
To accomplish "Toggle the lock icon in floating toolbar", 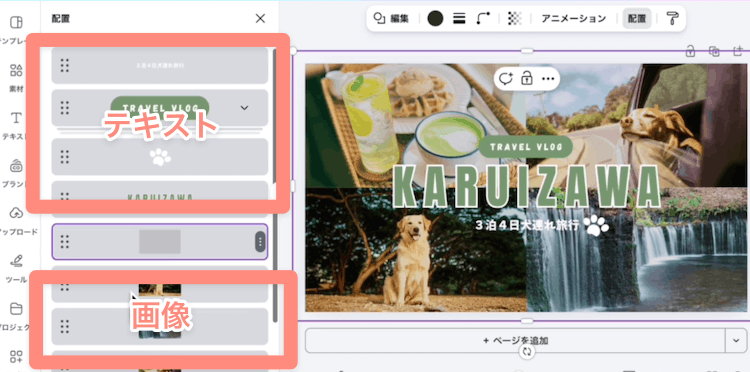I will point(527,77).
